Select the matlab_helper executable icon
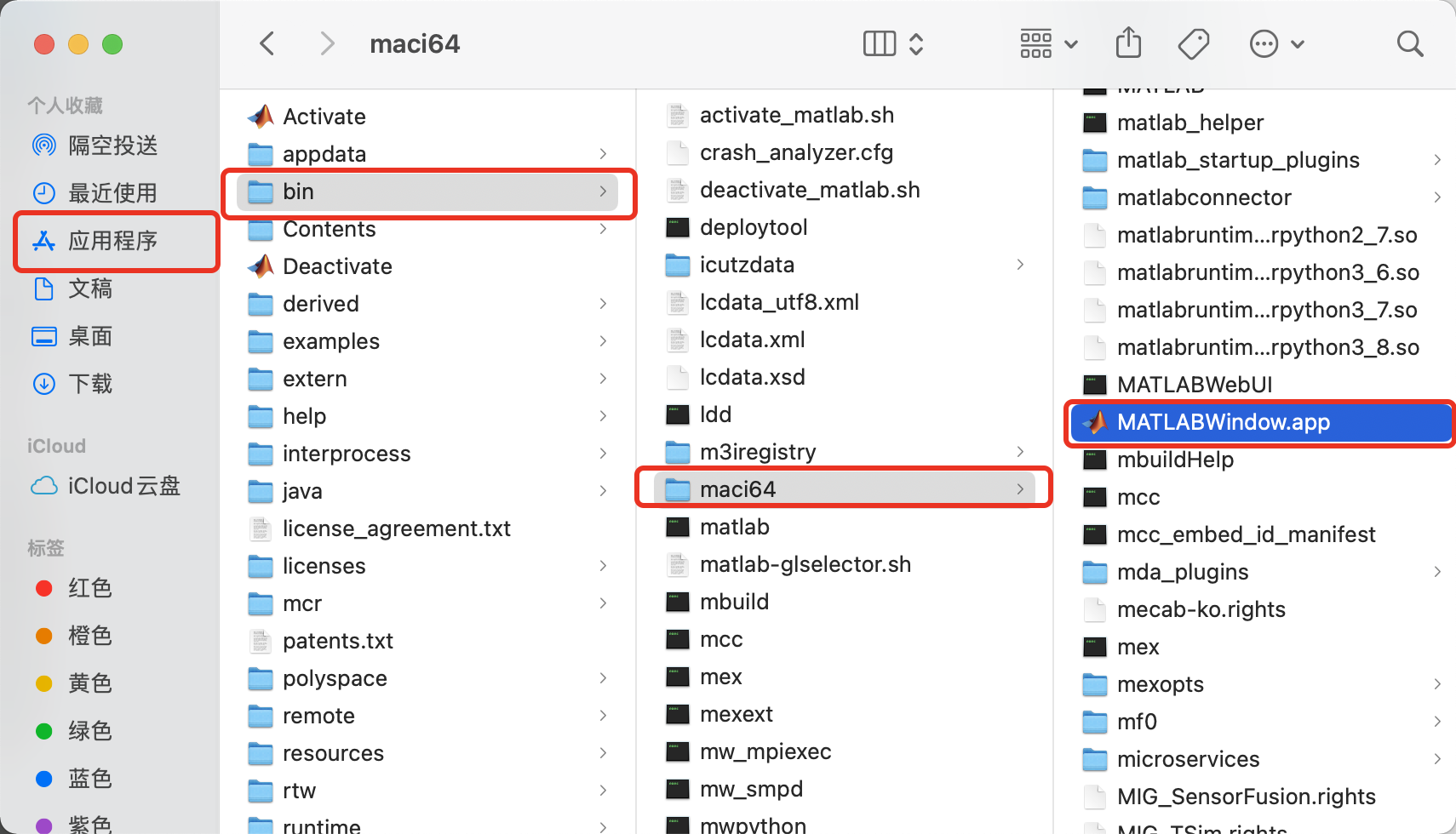This screenshot has height=834, width=1456. point(1095,123)
